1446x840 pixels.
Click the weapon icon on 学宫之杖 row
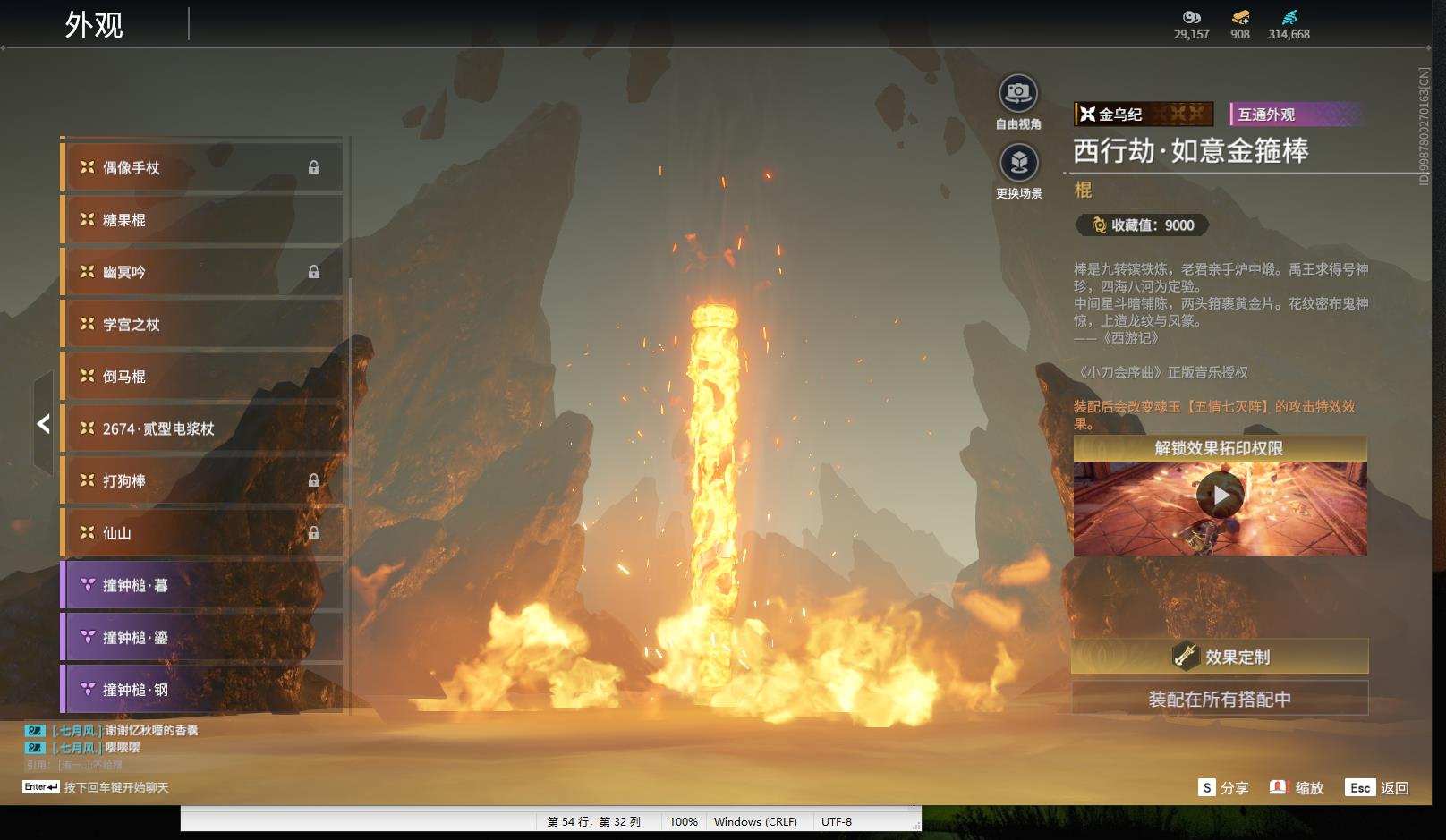pyautogui.click(x=87, y=324)
